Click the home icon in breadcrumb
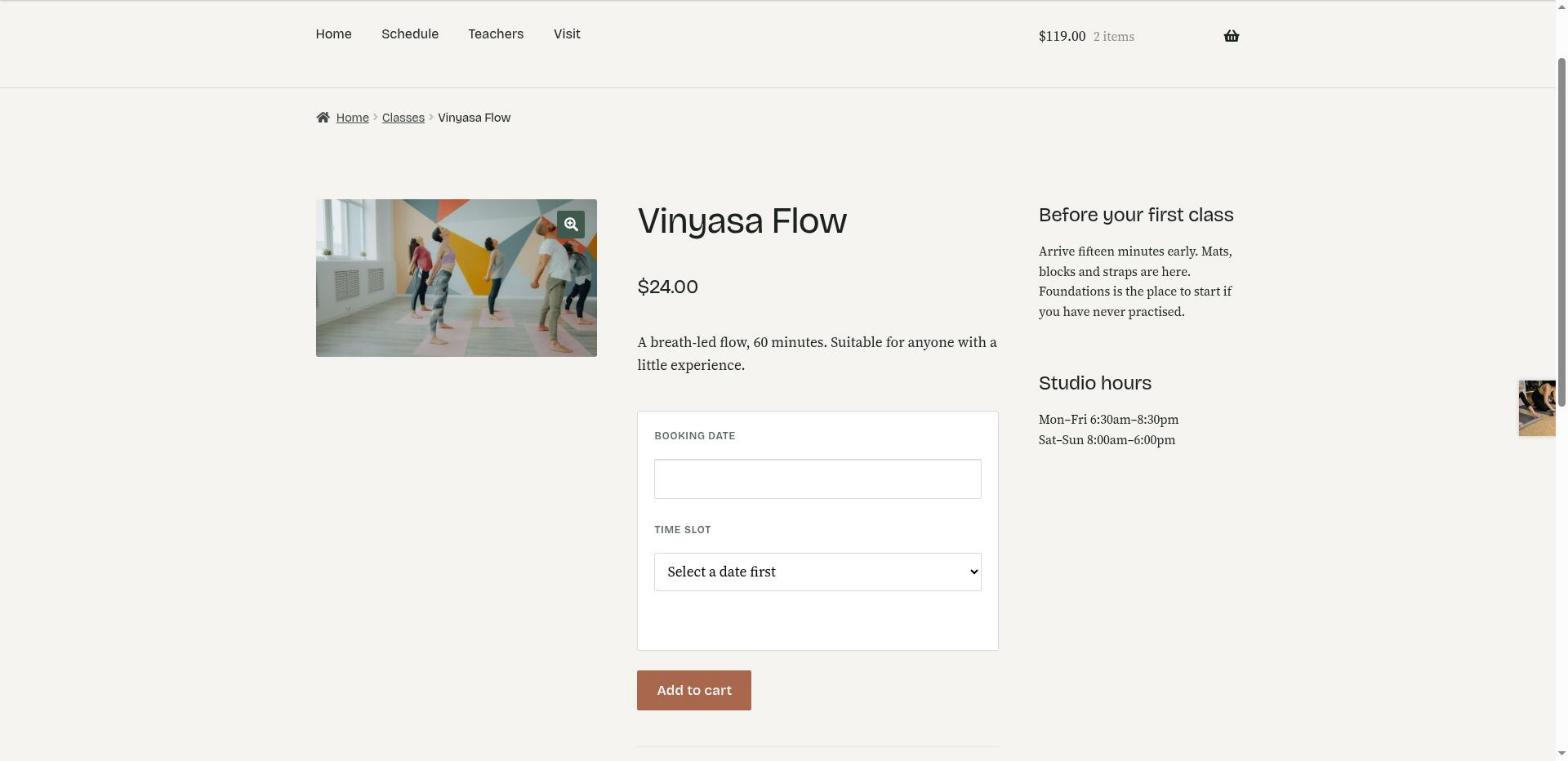This screenshot has width=1568, height=761. point(323,118)
